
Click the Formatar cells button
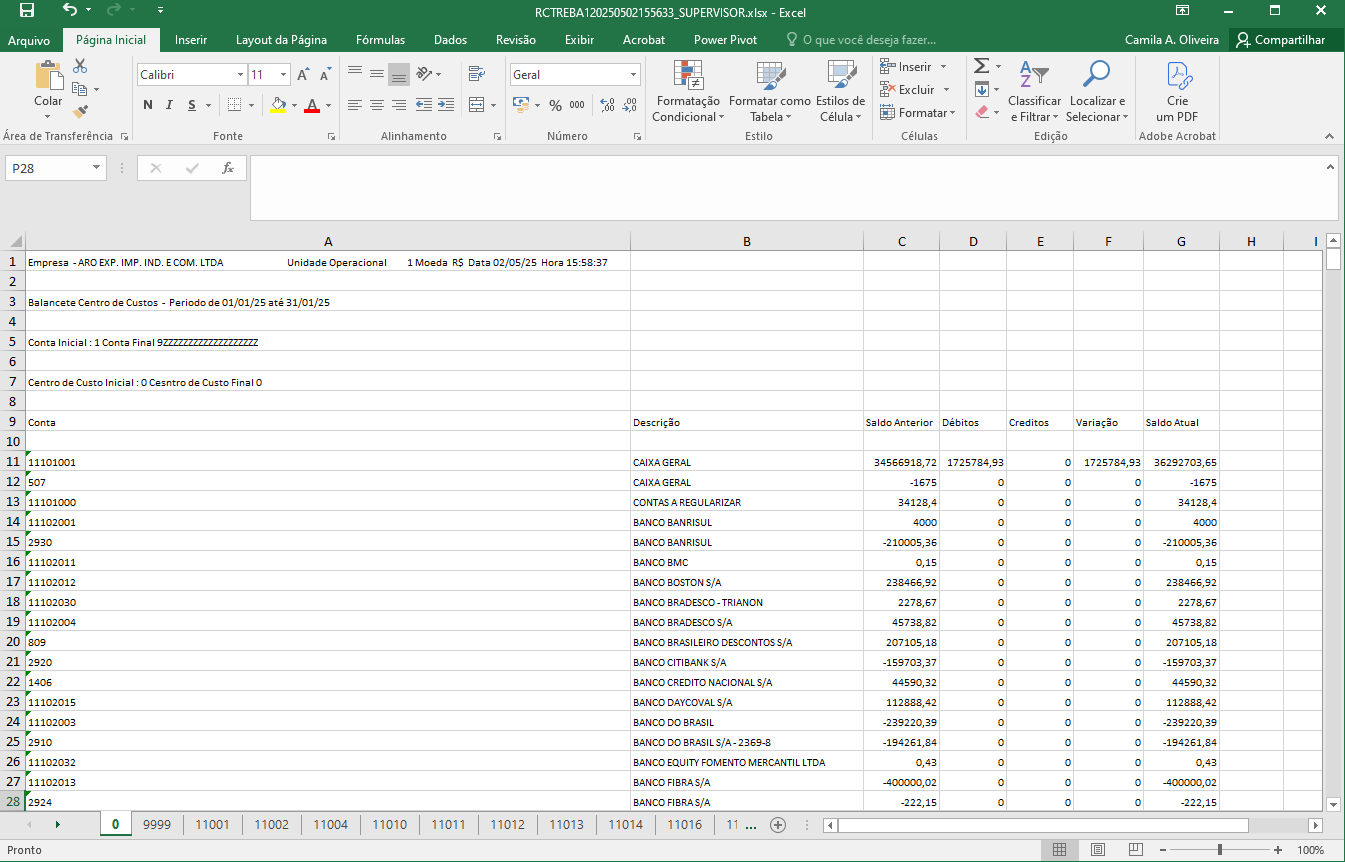point(917,113)
